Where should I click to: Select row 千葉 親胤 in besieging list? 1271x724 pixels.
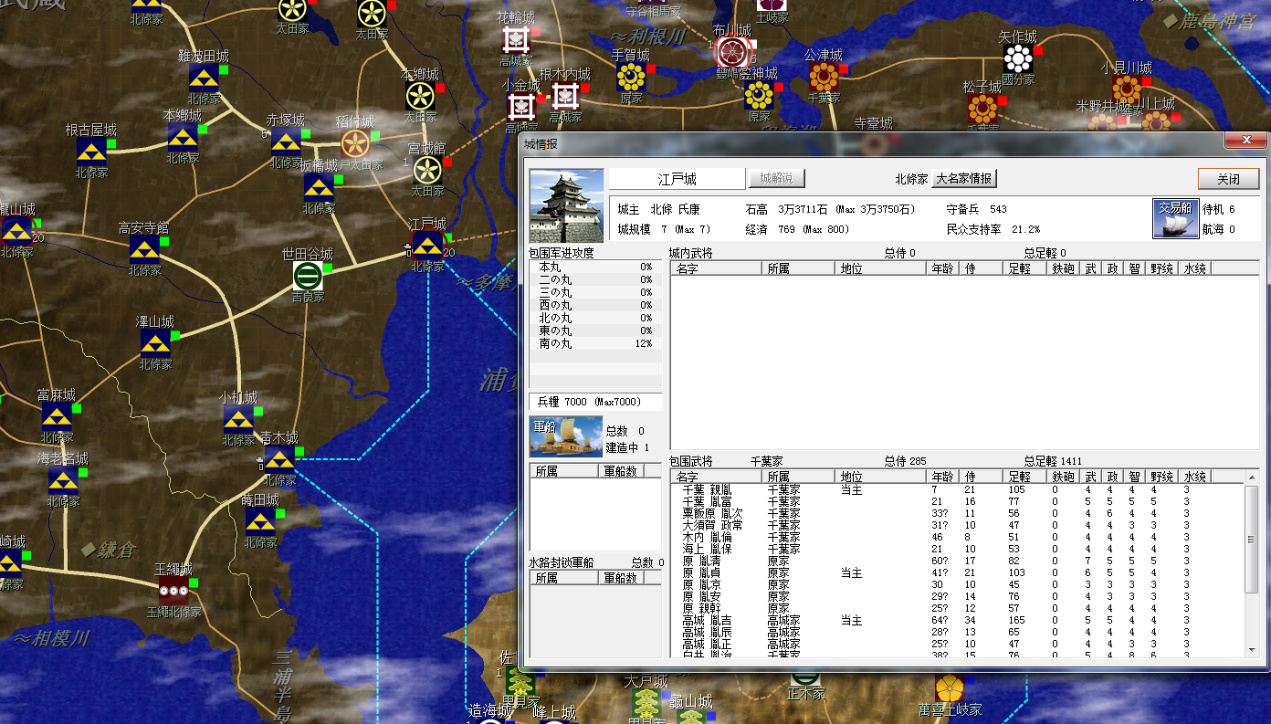point(956,490)
